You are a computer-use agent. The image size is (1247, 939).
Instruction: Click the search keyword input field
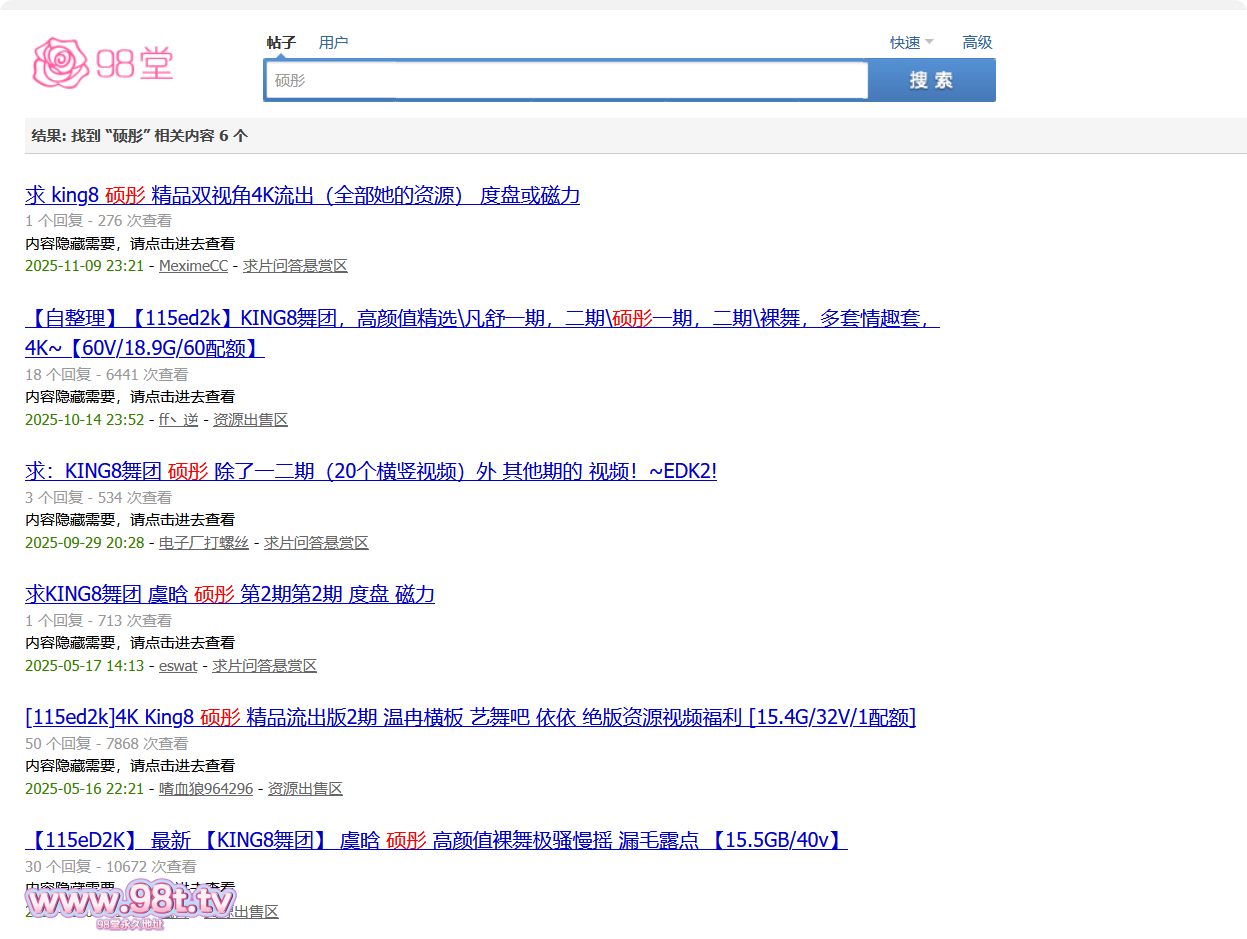point(565,80)
